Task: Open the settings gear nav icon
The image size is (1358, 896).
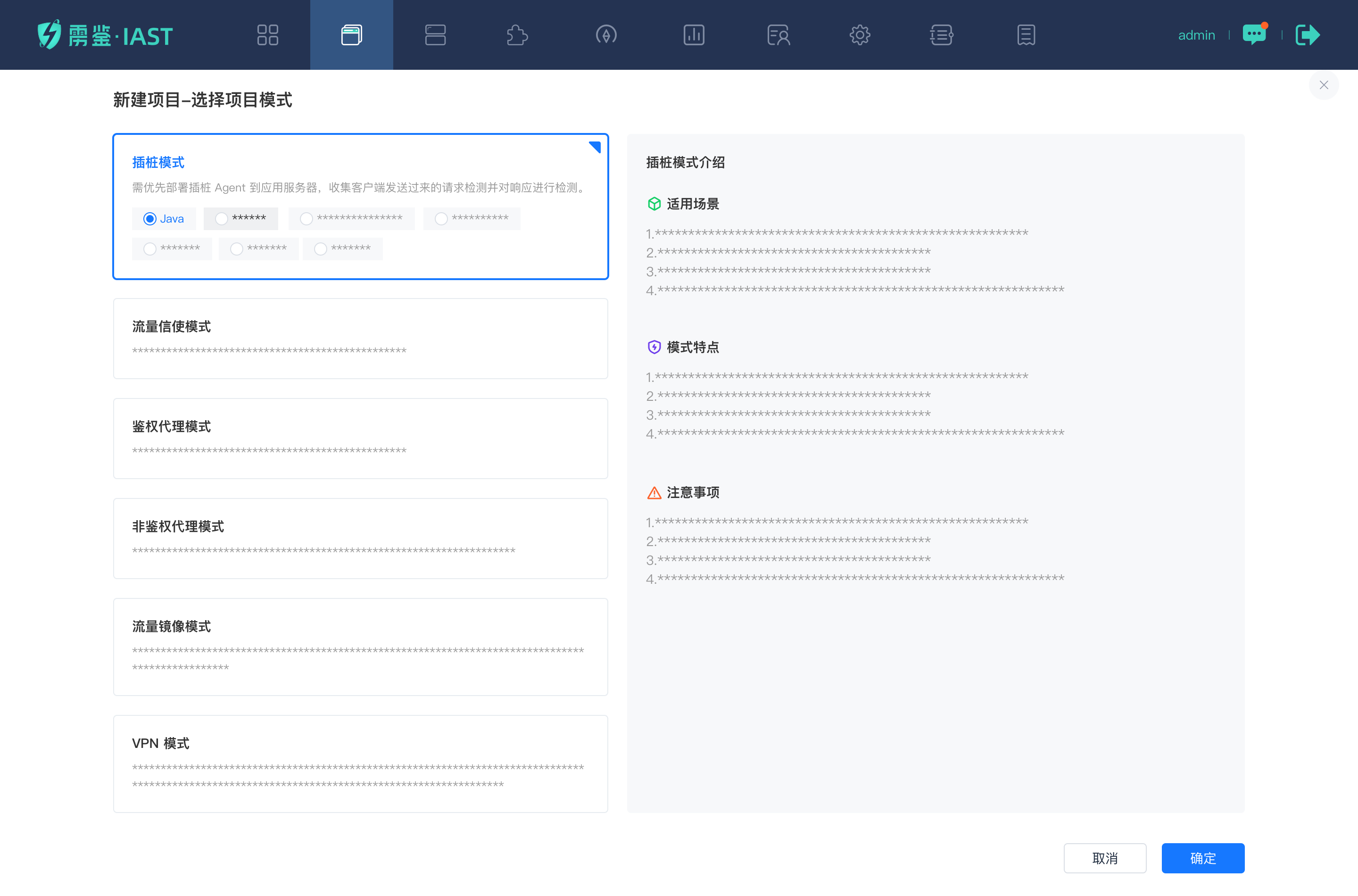Action: click(859, 35)
